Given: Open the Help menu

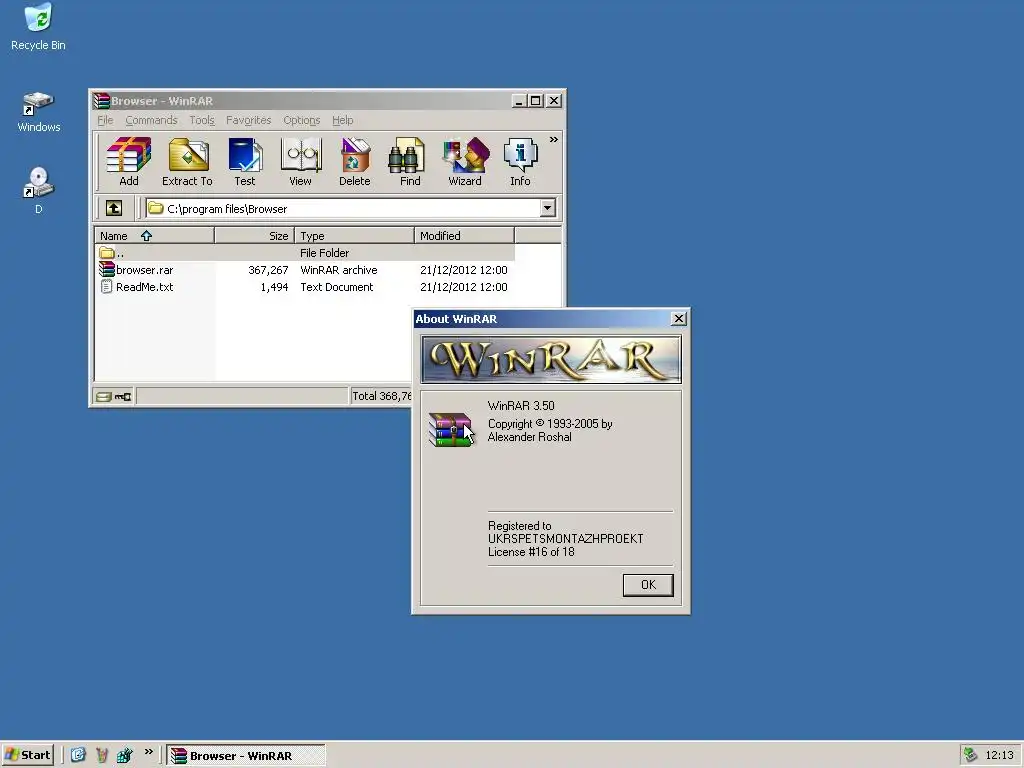Looking at the screenshot, I should pos(342,120).
